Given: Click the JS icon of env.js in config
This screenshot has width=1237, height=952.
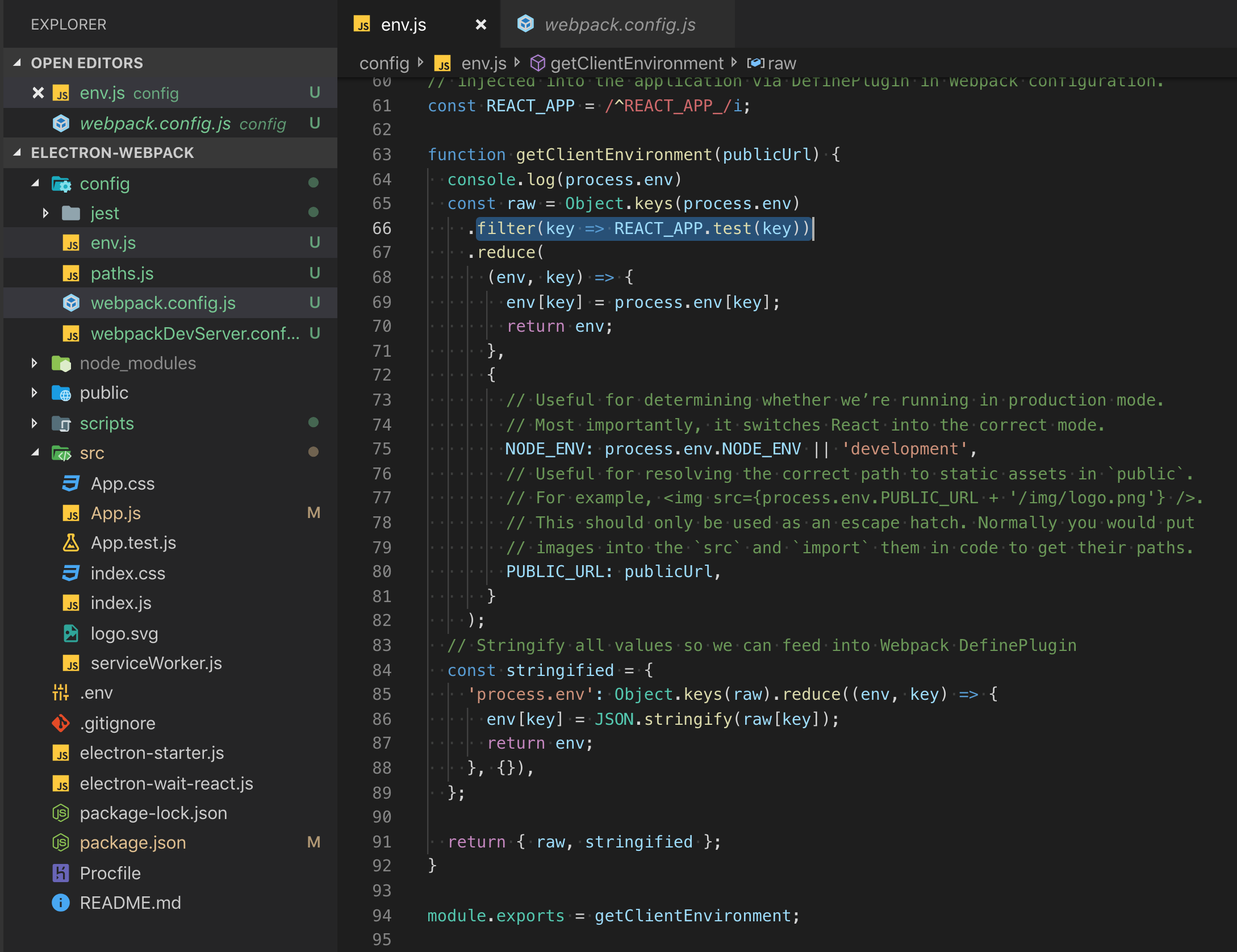Looking at the screenshot, I should [71, 243].
